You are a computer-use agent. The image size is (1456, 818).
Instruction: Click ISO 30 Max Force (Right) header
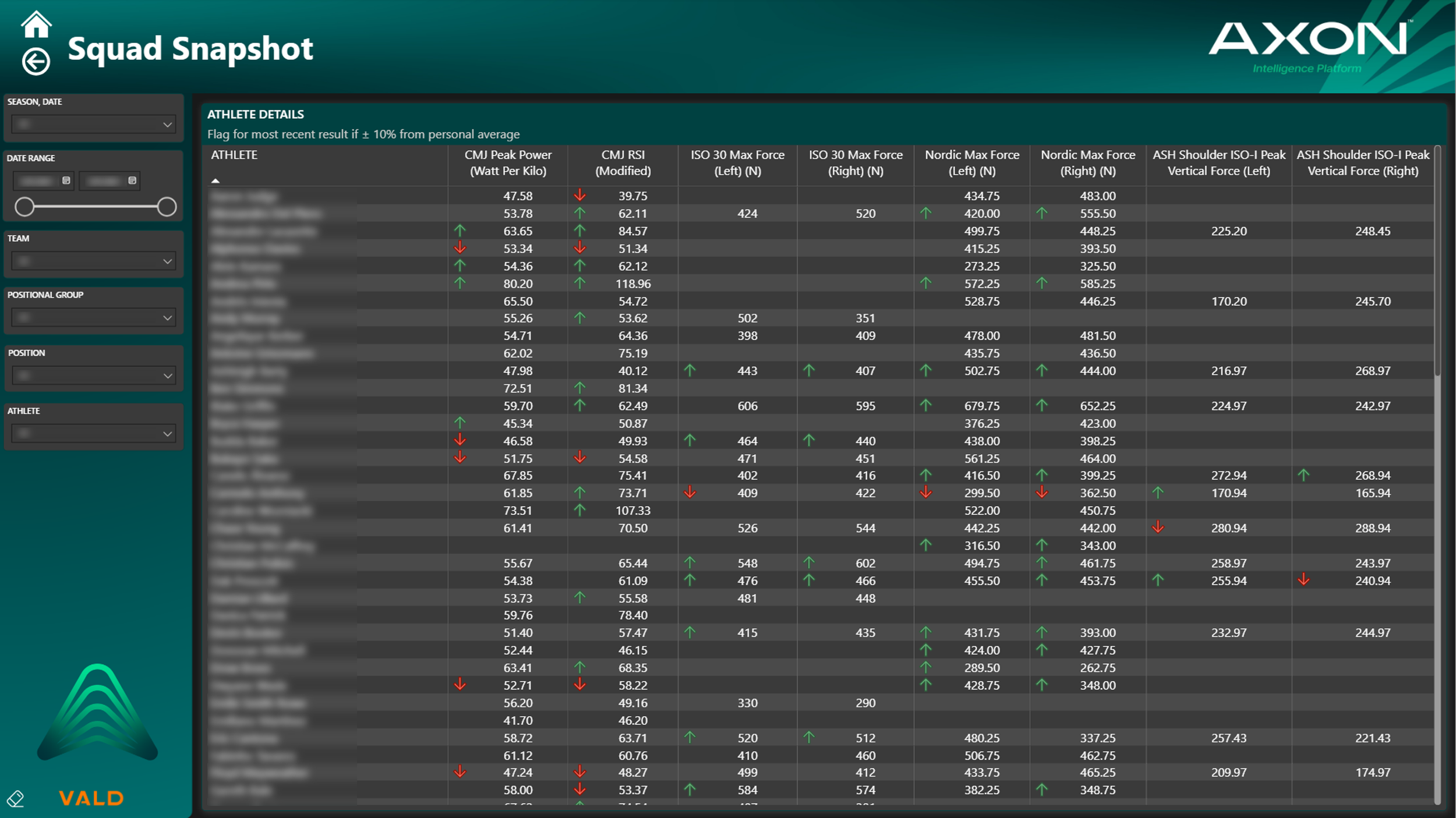click(855, 163)
